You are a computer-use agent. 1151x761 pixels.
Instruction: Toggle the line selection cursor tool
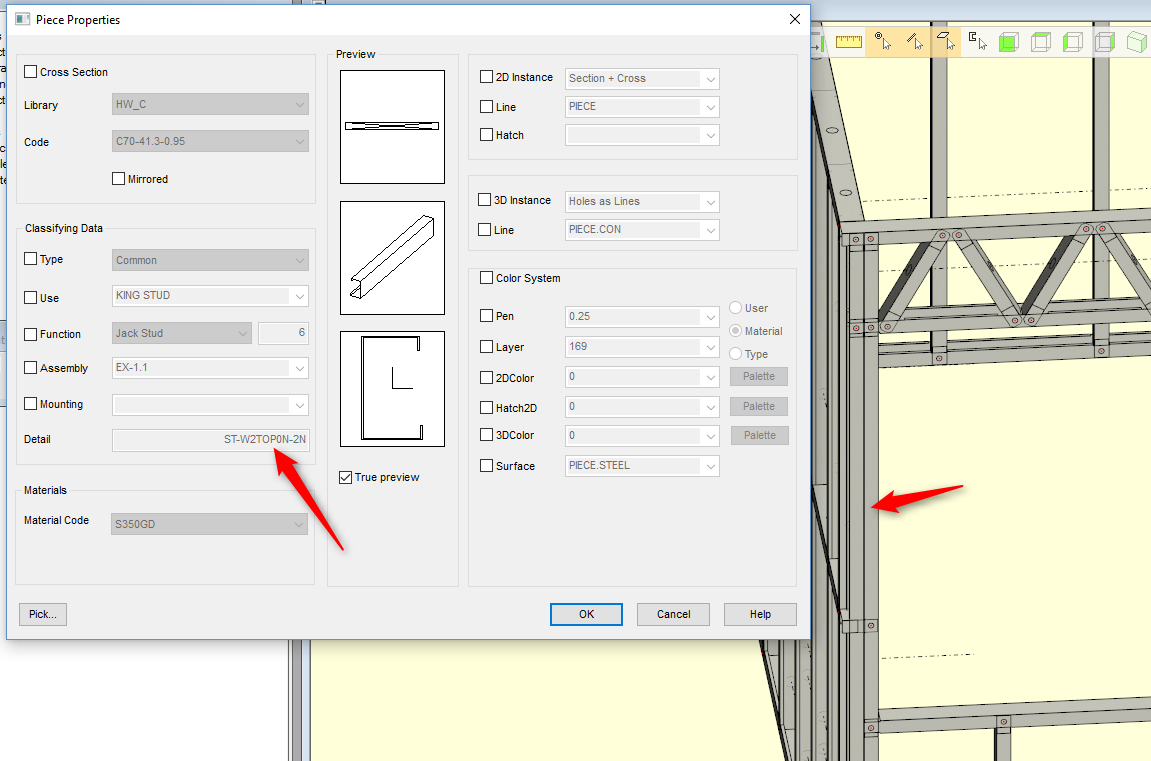pyautogui.click(x=914, y=41)
